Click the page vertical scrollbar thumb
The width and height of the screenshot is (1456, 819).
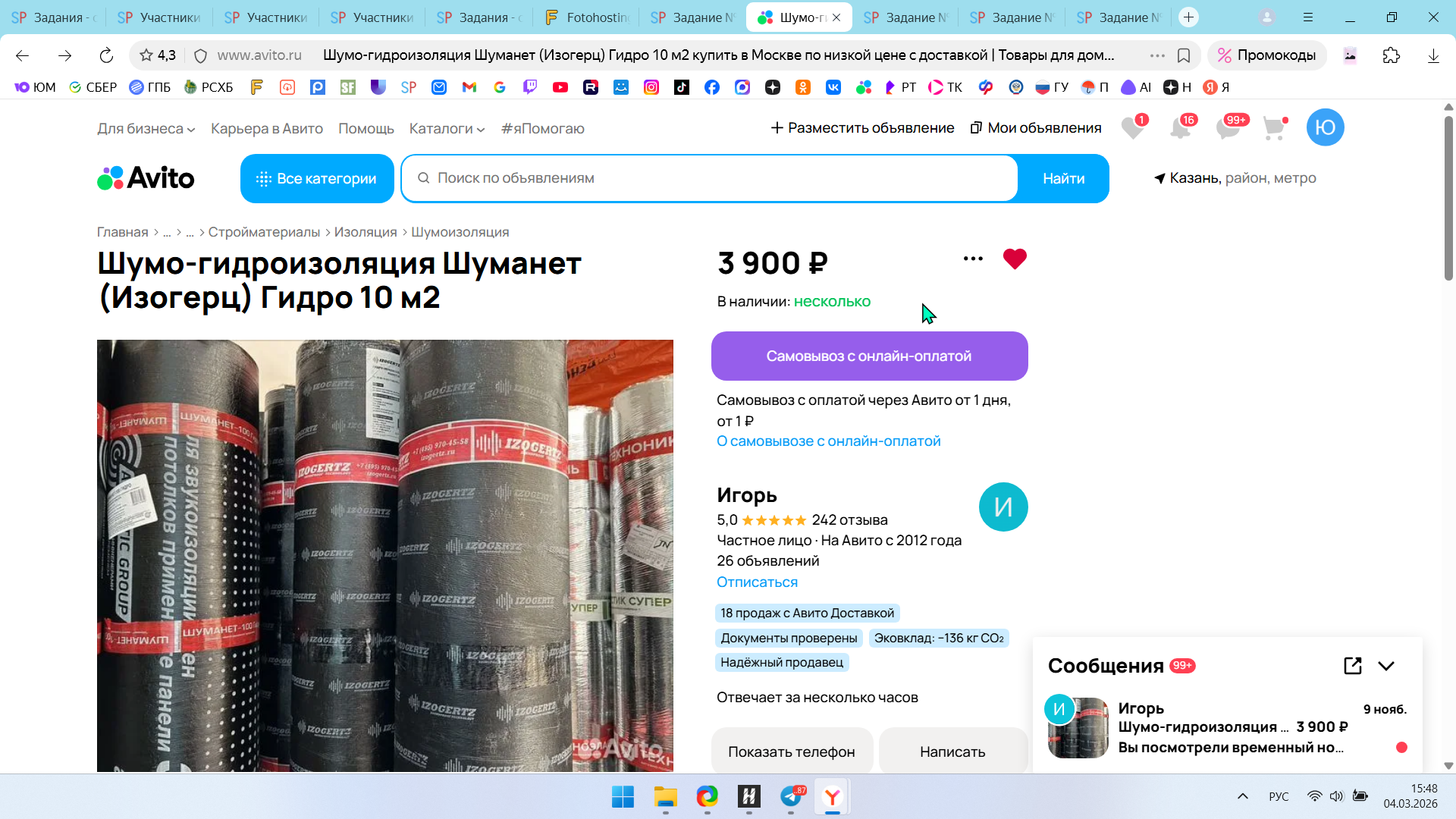(x=1448, y=199)
